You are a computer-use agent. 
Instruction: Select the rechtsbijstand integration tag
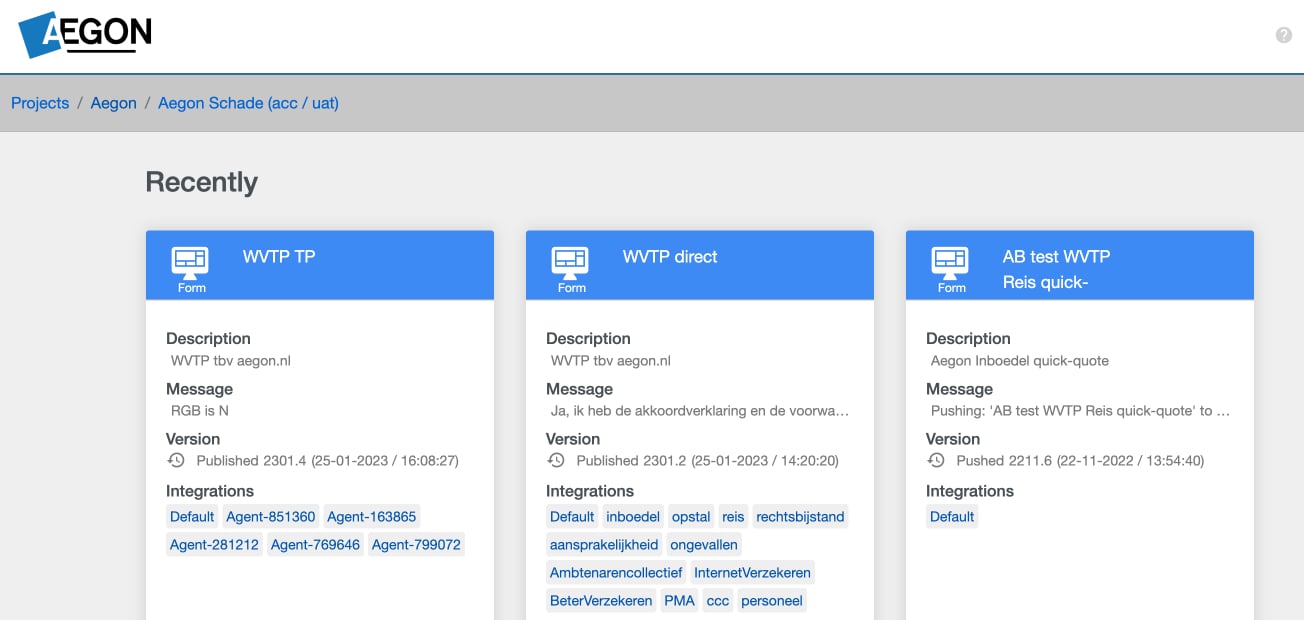[800, 517]
